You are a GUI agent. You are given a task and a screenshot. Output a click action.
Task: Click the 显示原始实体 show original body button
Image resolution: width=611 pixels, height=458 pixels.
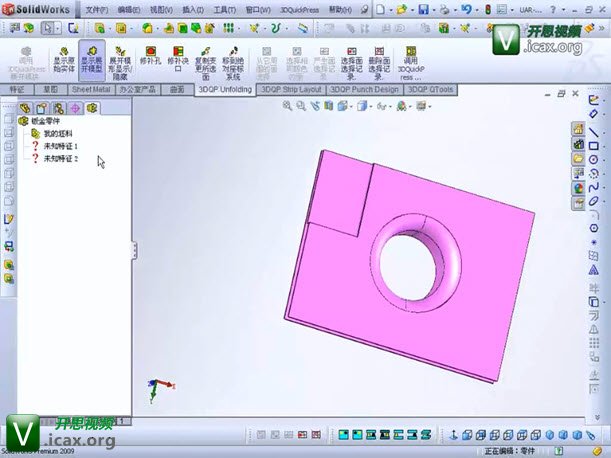pos(64,60)
